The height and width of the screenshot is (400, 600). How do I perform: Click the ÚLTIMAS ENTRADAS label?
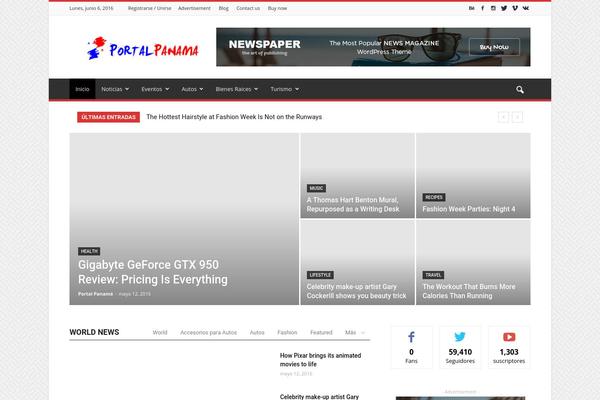click(108, 117)
